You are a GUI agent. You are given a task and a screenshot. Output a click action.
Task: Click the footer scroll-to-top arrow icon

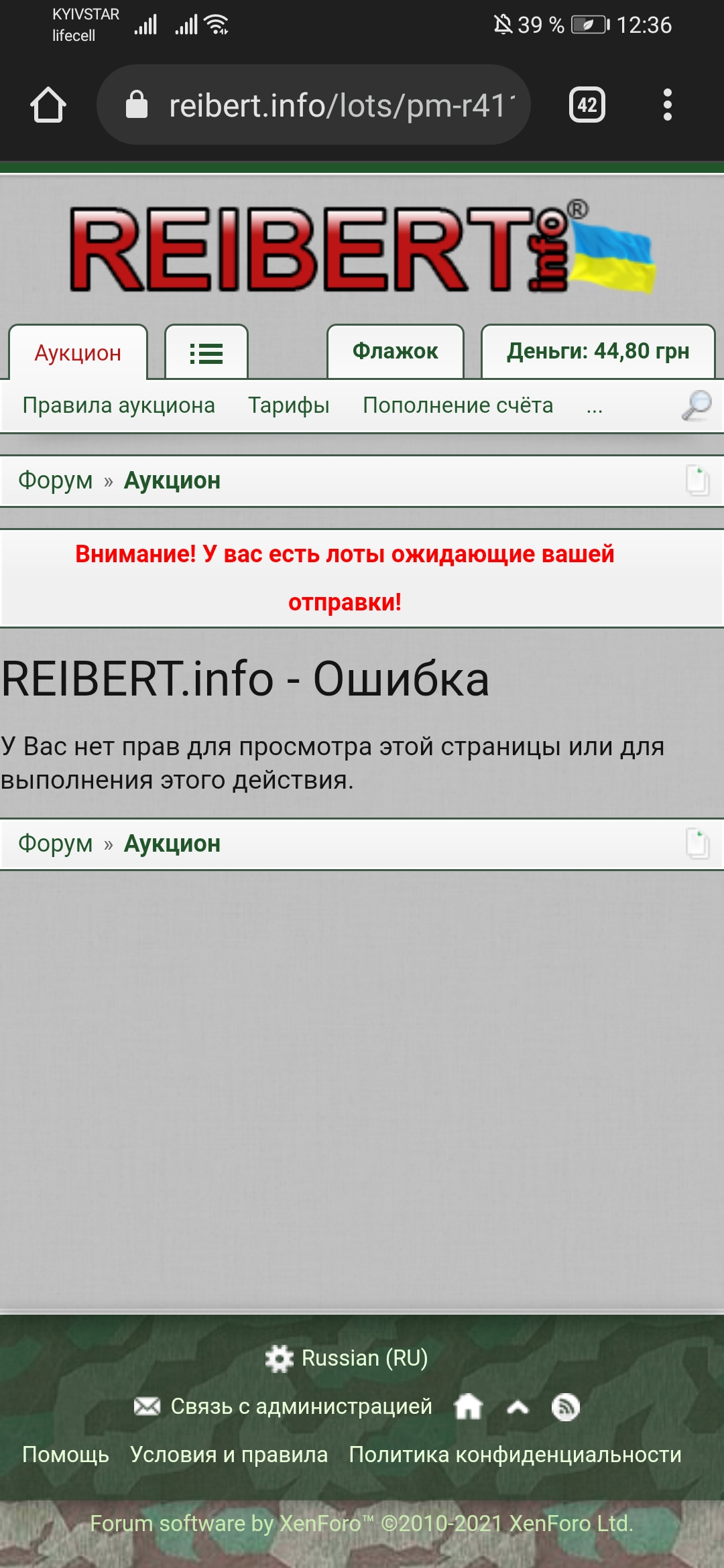pyautogui.click(x=518, y=1407)
